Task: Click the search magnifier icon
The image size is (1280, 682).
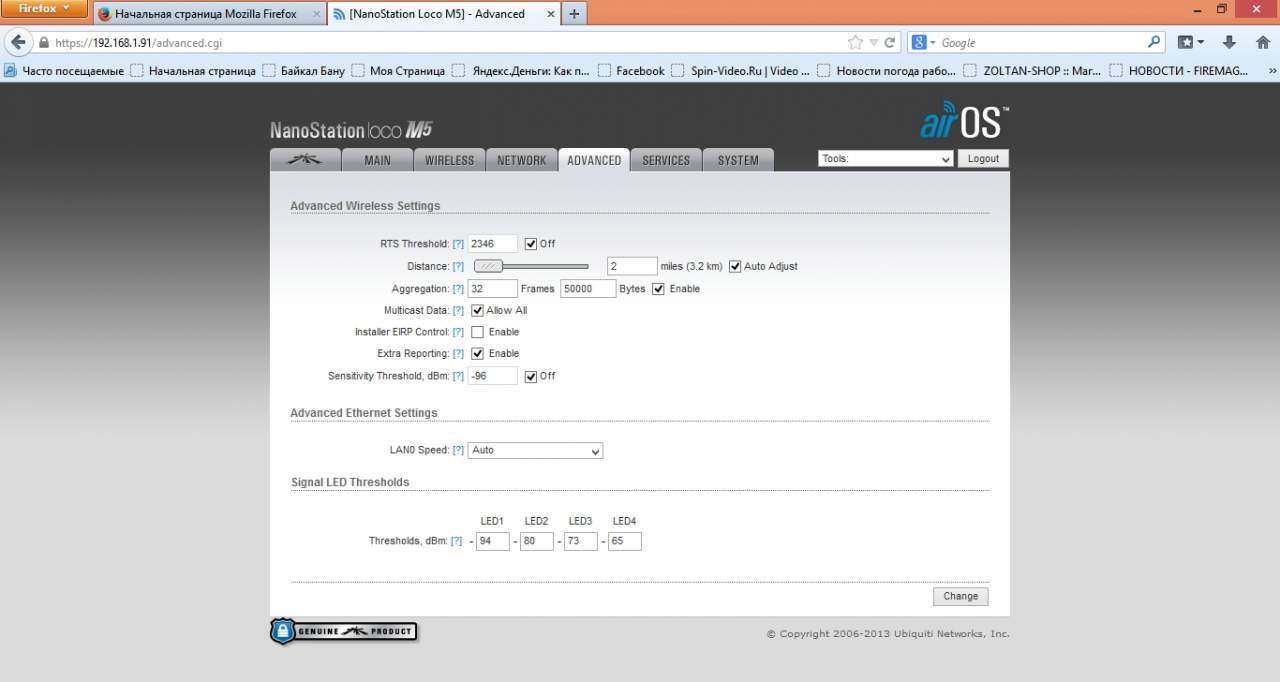Action: [1154, 42]
